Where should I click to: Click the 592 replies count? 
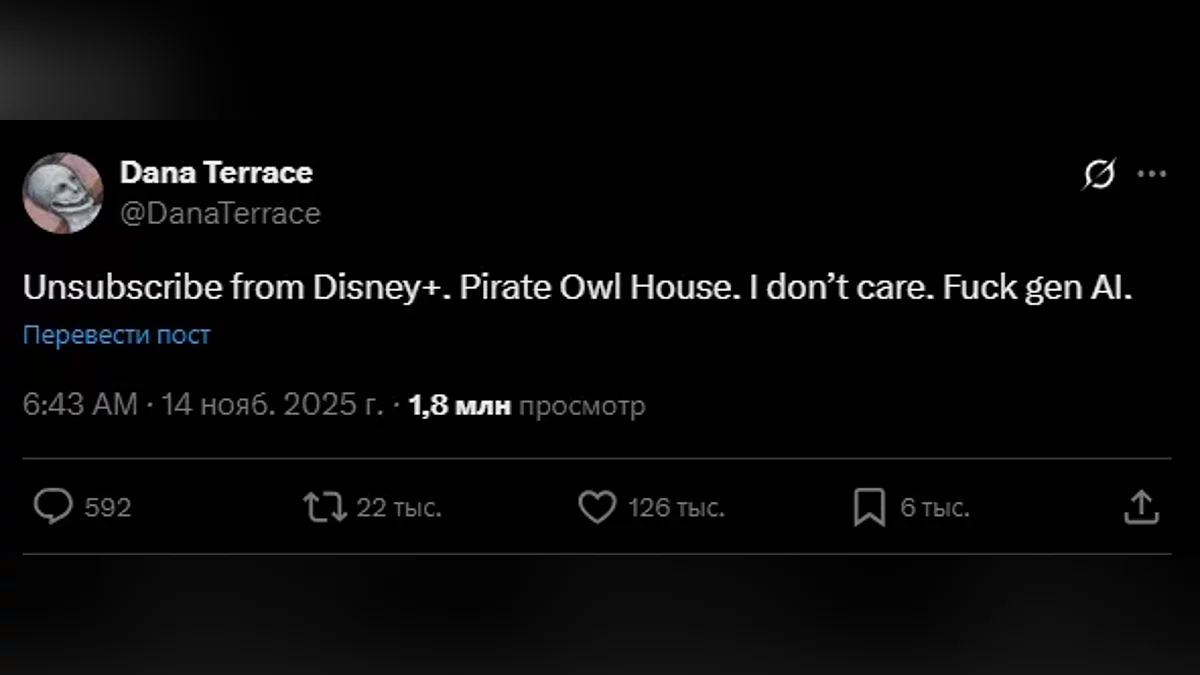(107, 508)
